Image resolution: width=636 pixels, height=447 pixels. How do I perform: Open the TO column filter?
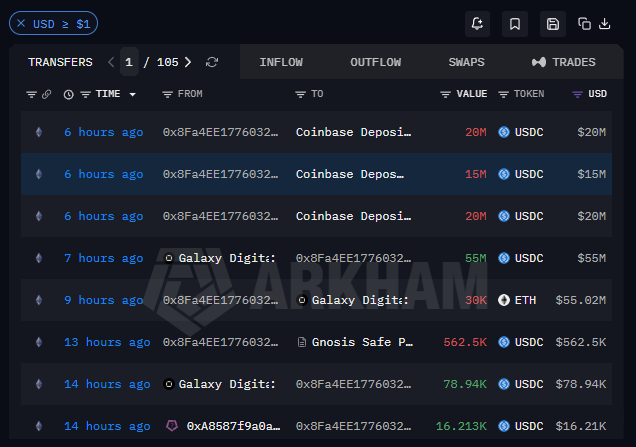(x=300, y=95)
